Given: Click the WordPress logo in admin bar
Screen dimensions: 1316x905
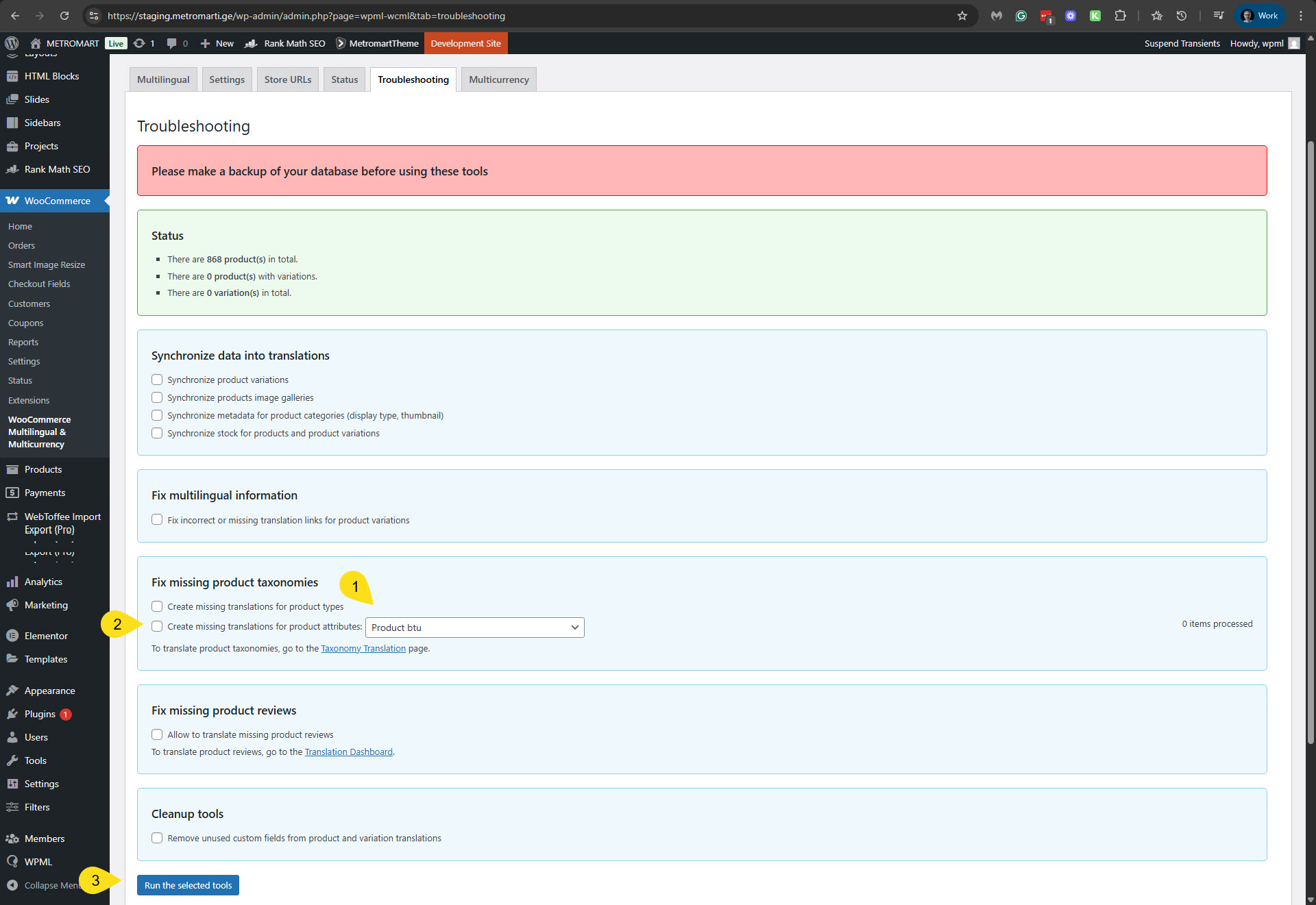Looking at the screenshot, I should (x=12, y=43).
